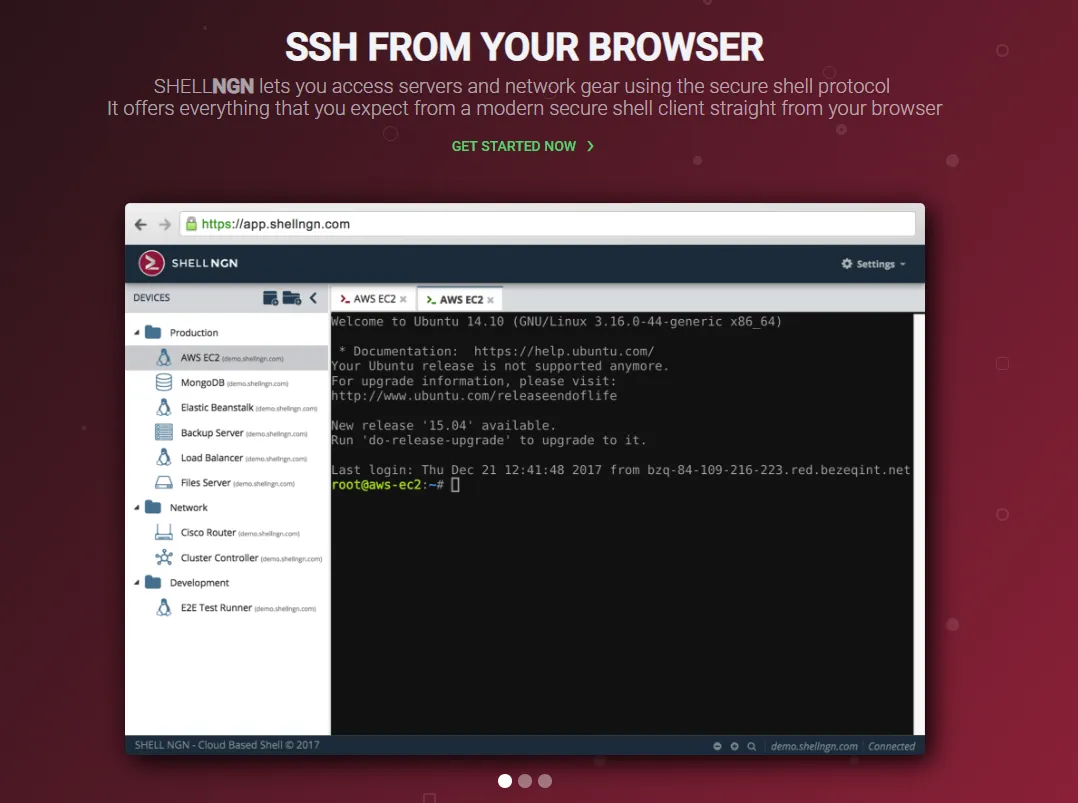Click demo.shellngn.com in the status bar

coord(814,746)
